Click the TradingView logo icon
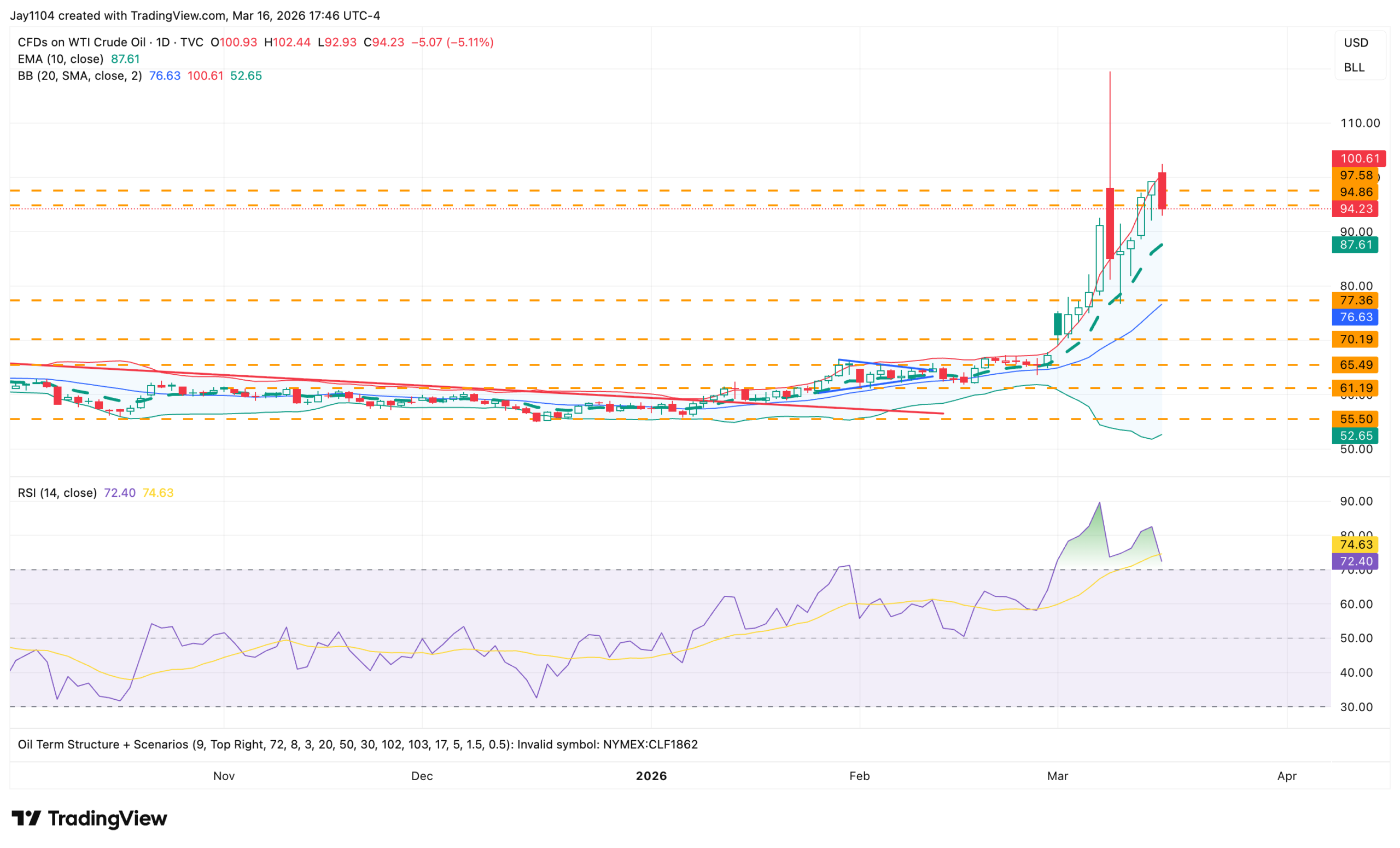The image size is (1400, 848). pyautogui.click(x=26, y=818)
